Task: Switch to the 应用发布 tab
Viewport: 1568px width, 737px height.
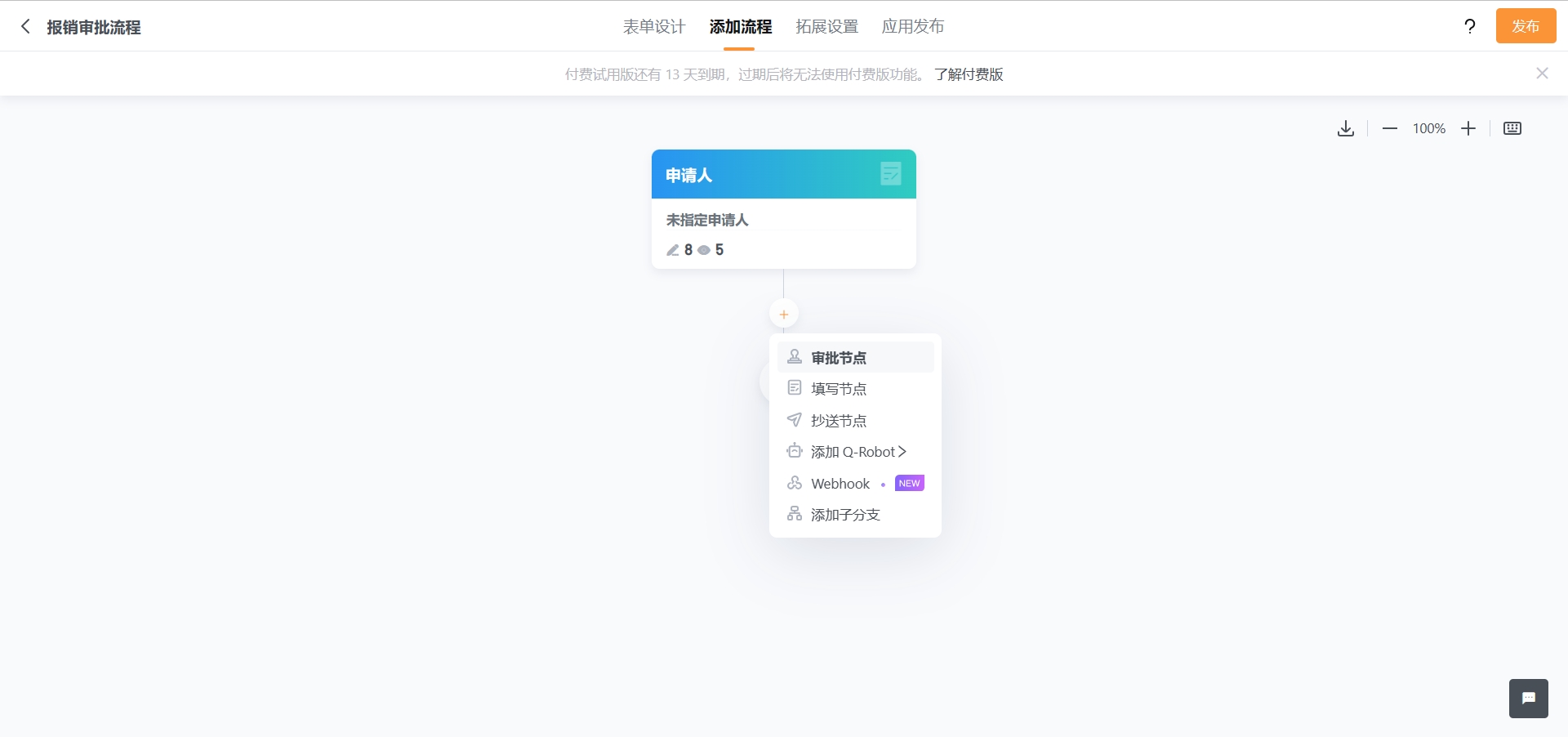Action: (913, 26)
